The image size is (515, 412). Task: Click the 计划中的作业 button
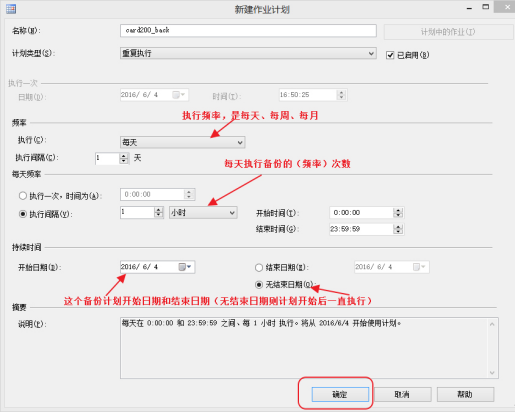click(x=448, y=32)
